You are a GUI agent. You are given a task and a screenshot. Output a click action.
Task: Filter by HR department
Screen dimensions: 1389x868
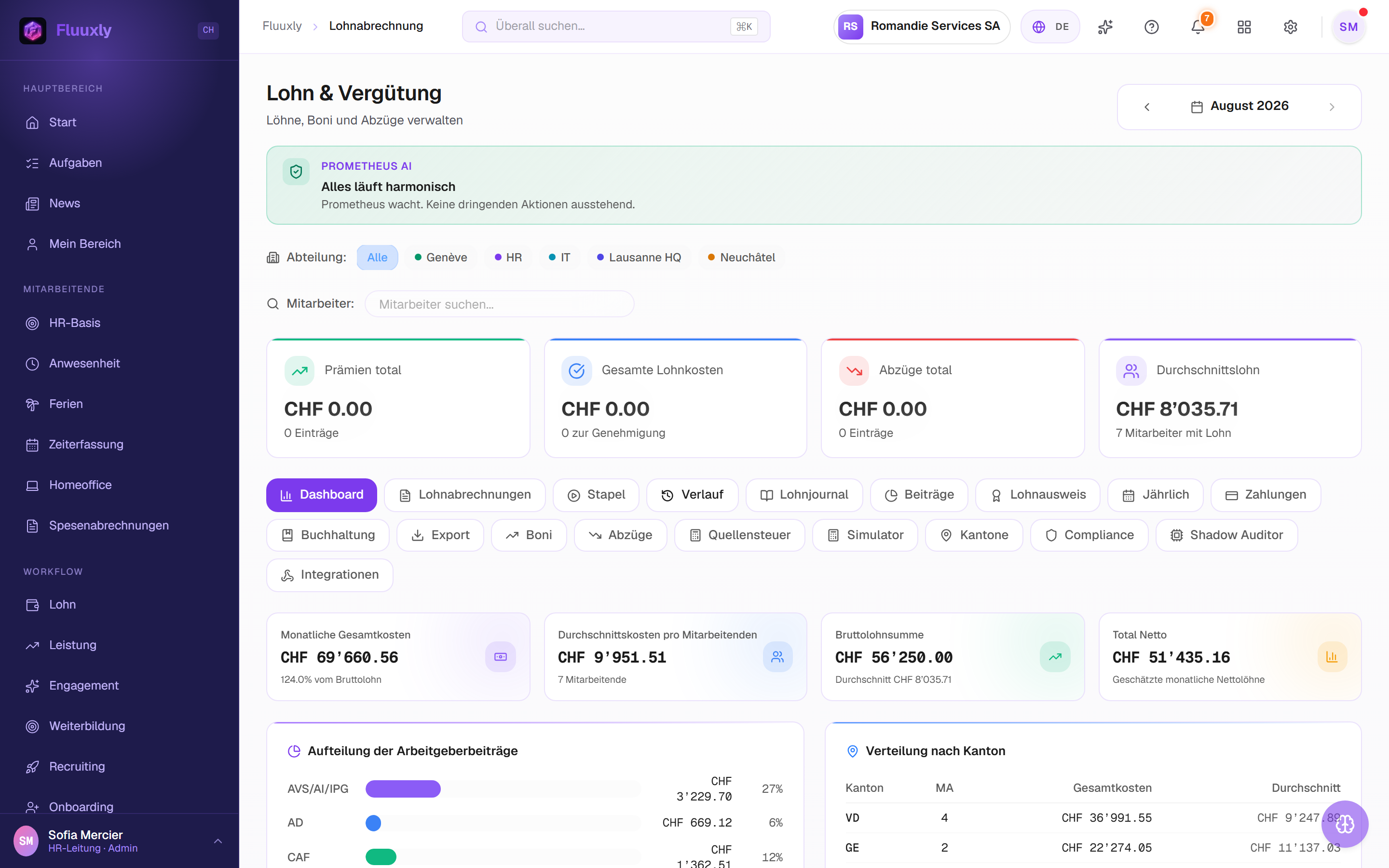click(x=508, y=257)
